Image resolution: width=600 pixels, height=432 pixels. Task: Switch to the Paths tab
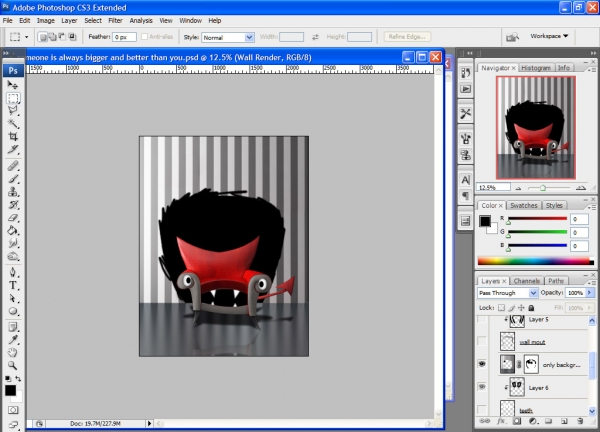(x=556, y=281)
